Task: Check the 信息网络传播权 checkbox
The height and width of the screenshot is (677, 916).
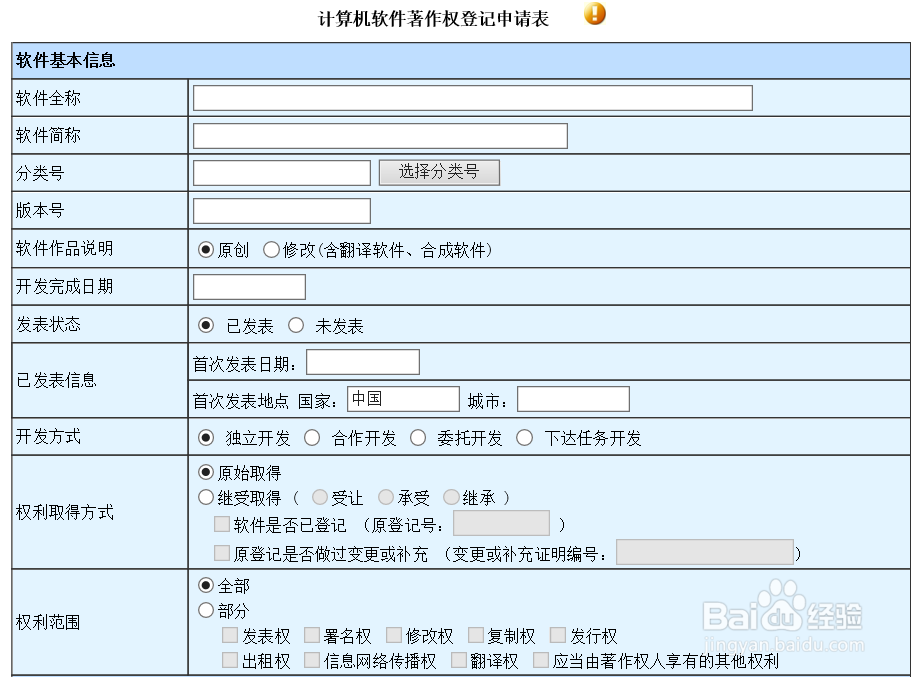Action: [x=312, y=660]
